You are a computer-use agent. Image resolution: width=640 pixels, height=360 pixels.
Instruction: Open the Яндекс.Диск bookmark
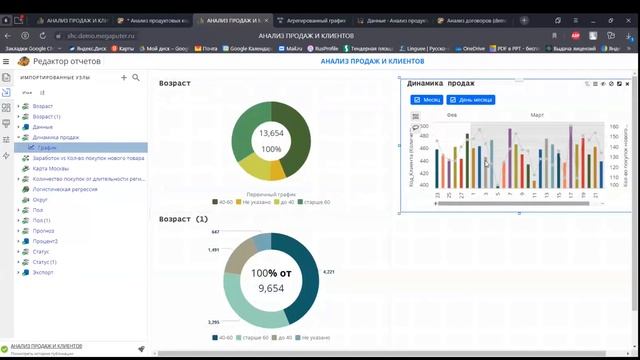[x=88, y=49]
